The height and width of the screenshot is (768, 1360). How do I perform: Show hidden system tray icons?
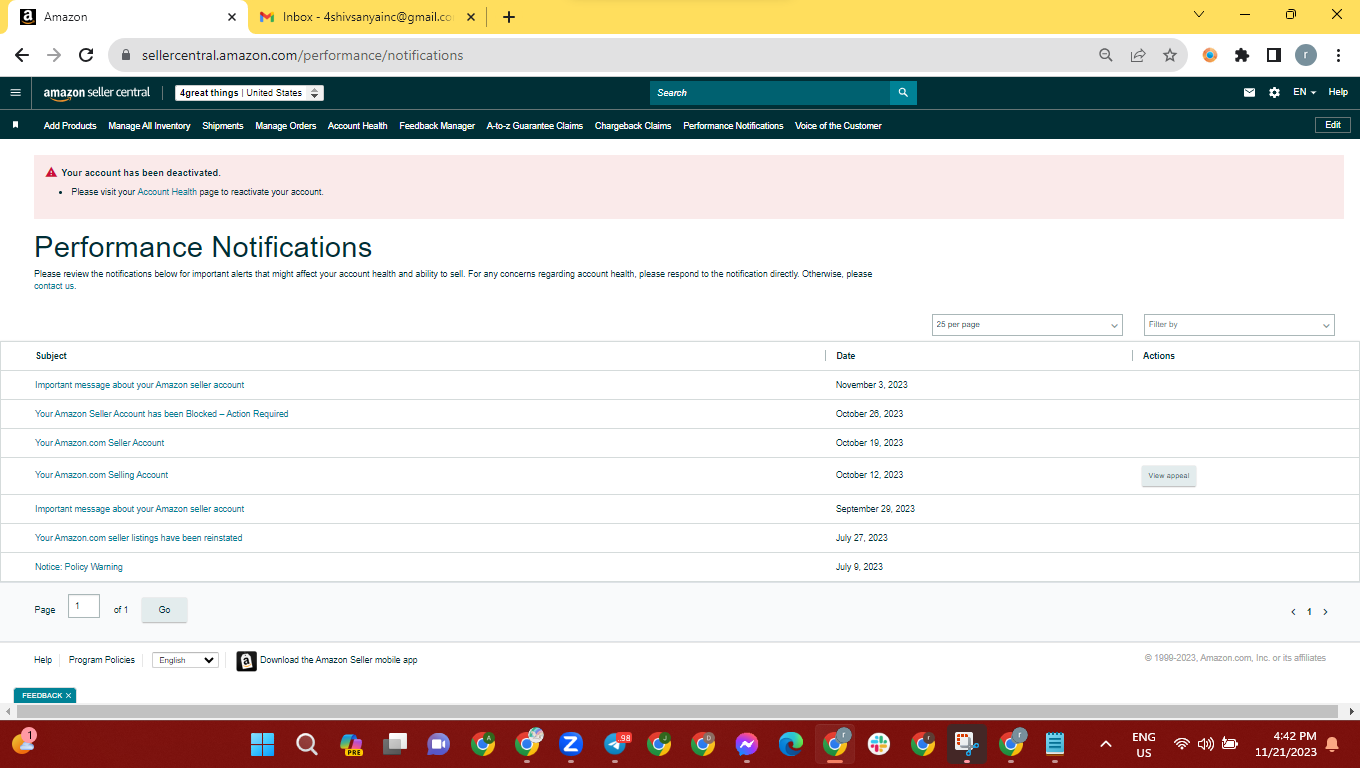coord(1106,744)
